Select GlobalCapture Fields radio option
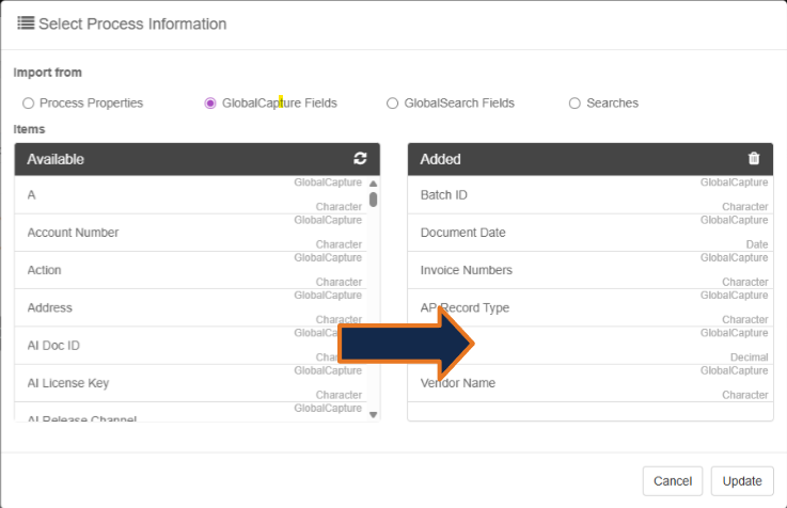 210,103
